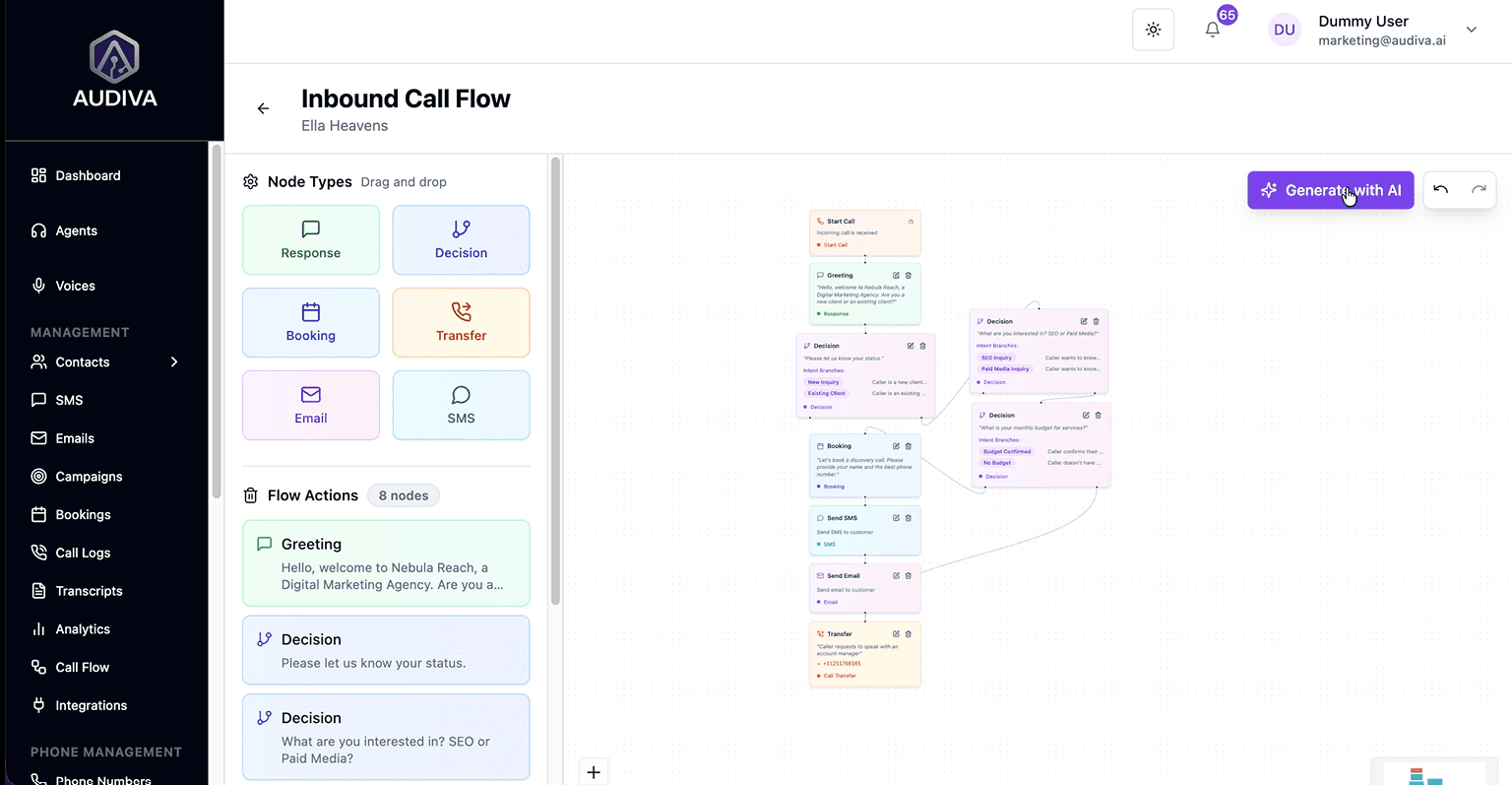This screenshot has height=785, width=1512.
Task: Edit the Transfer node on canvas
Action: tap(896, 634)
